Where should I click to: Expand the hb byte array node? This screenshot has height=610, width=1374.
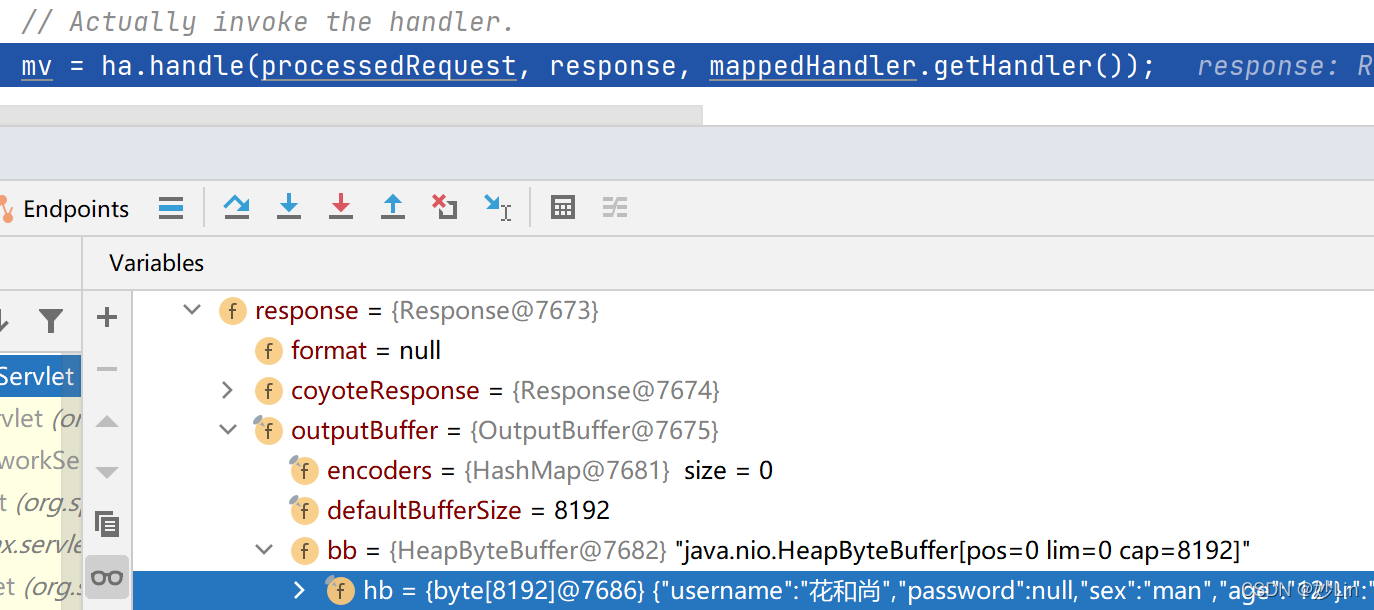(x=299, y=590)
